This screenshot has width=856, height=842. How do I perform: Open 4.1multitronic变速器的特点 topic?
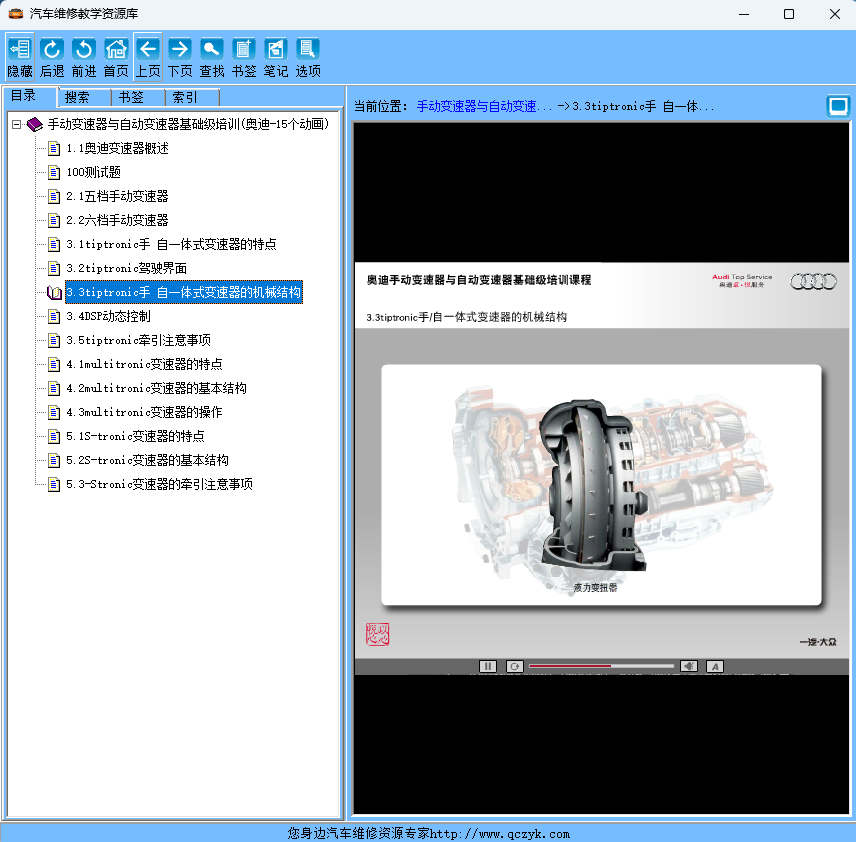coord(145,365)
